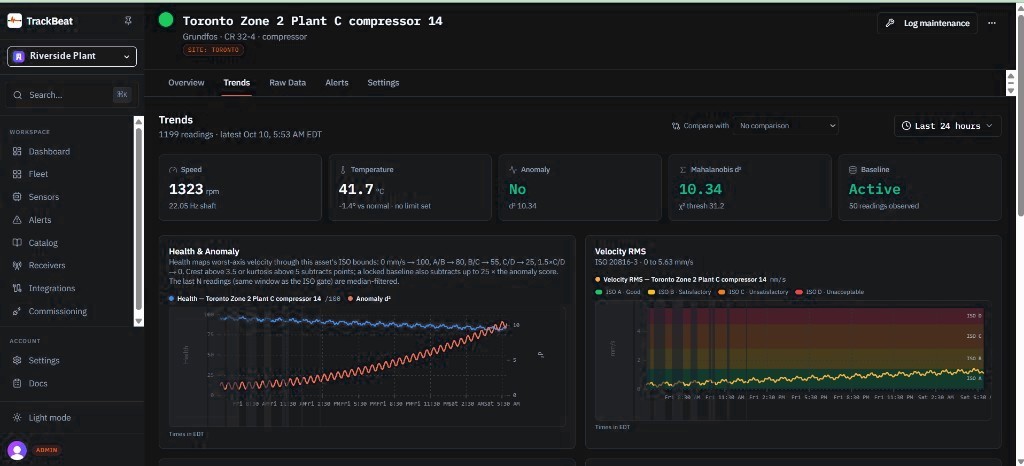Click the Baseline database icon
1024x466 pixels.
[x=852, y=170]
